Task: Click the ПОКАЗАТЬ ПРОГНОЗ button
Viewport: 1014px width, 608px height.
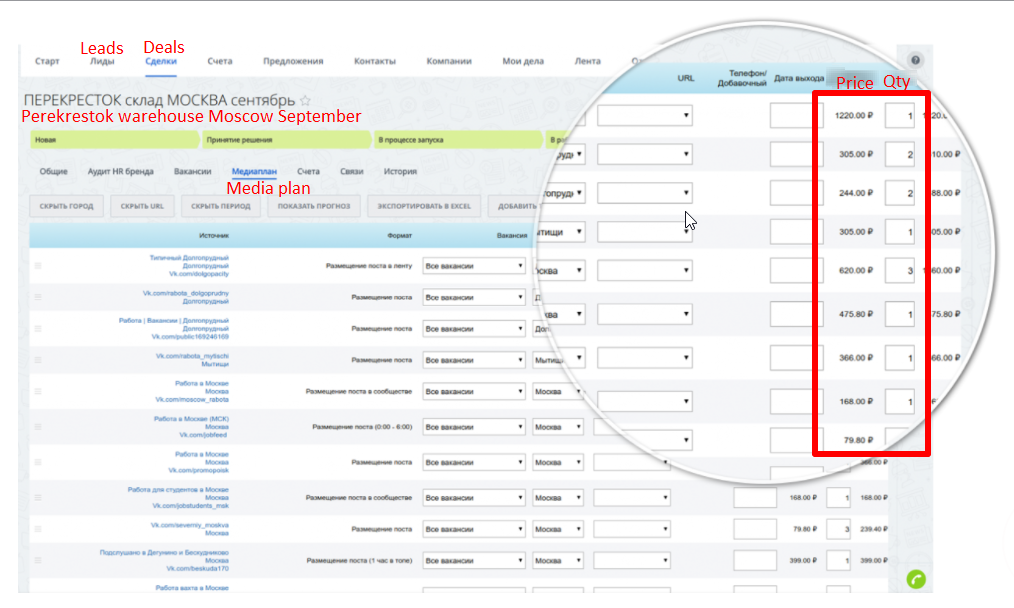Action: coord(314,206)
